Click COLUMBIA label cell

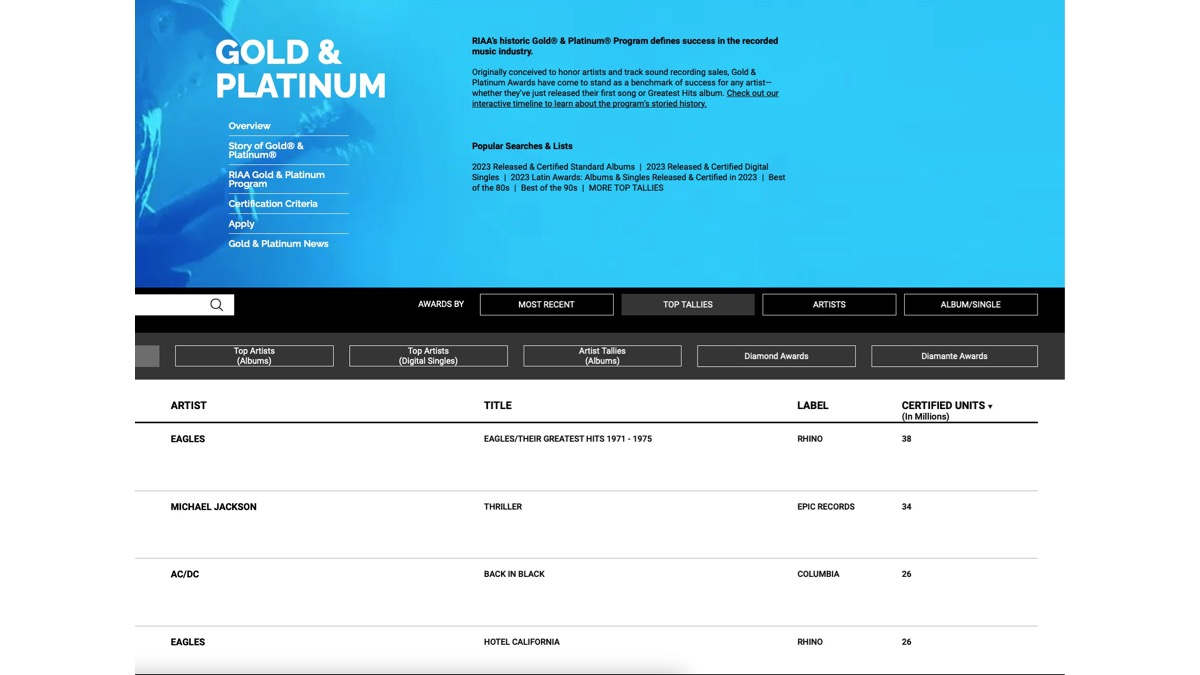coord(818,575)
